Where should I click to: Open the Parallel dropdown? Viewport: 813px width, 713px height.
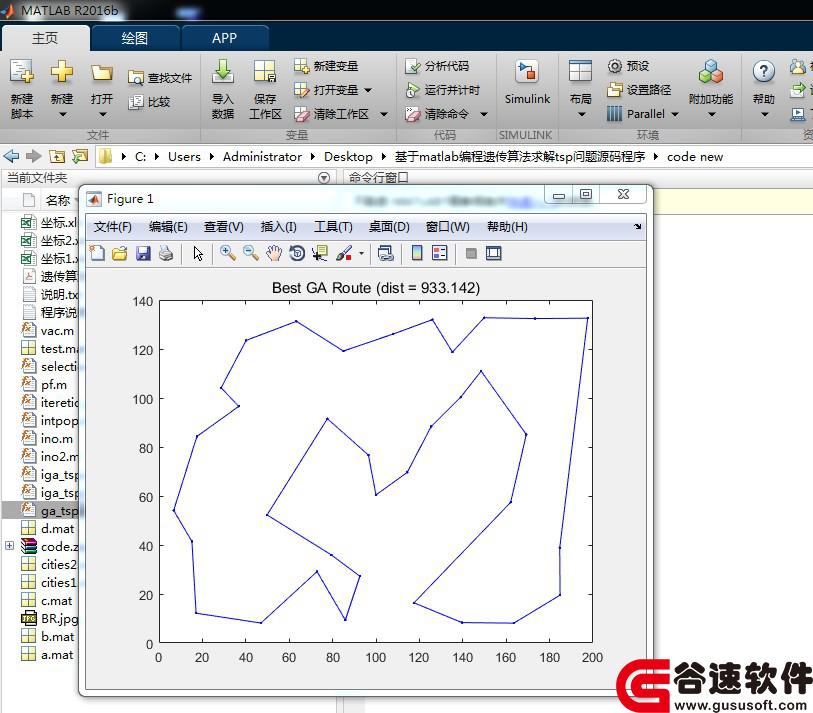[675, 114]
